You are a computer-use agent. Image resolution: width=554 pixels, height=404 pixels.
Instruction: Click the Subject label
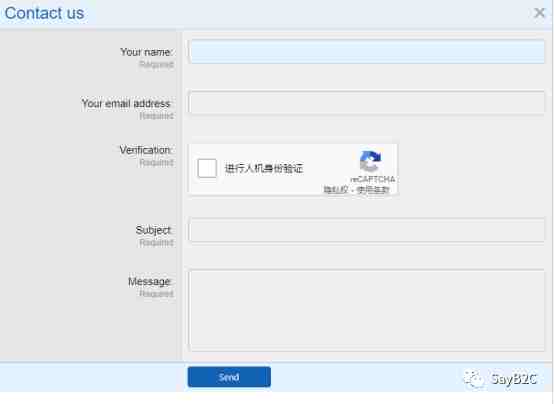point(154,230)
